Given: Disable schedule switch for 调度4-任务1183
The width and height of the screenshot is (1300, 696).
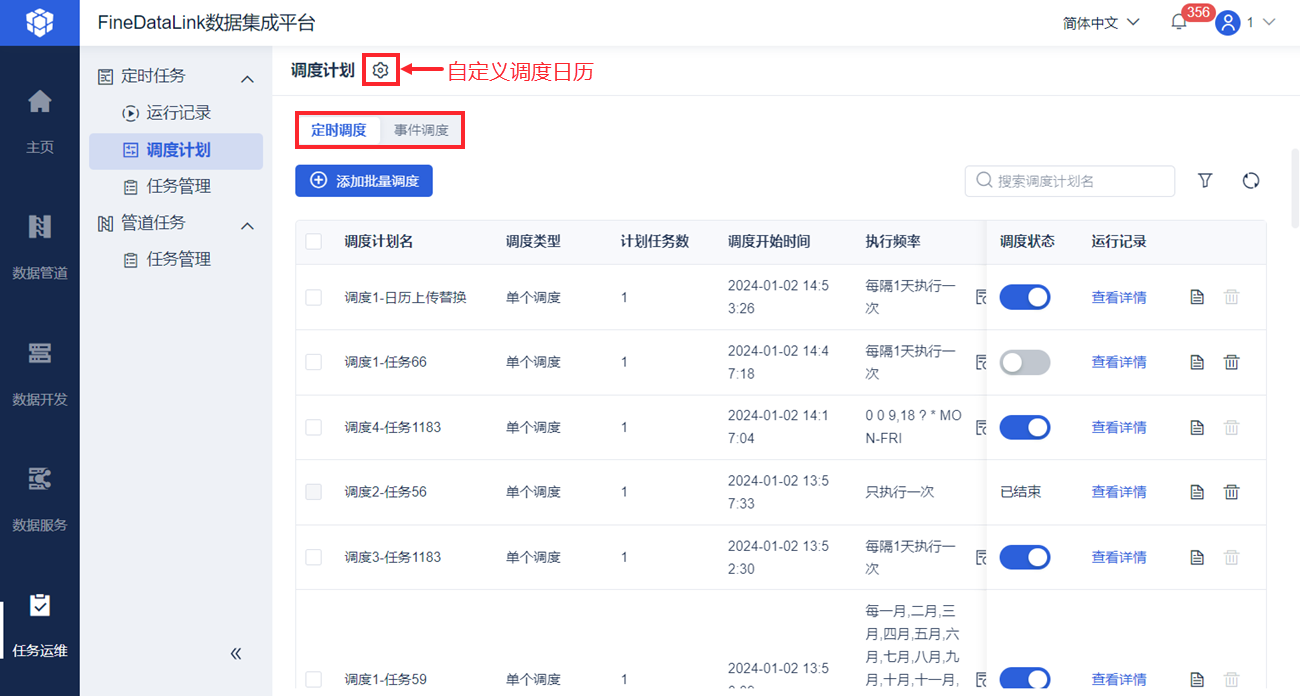Looking at the screenshot, I should [x=1025, y=427].
